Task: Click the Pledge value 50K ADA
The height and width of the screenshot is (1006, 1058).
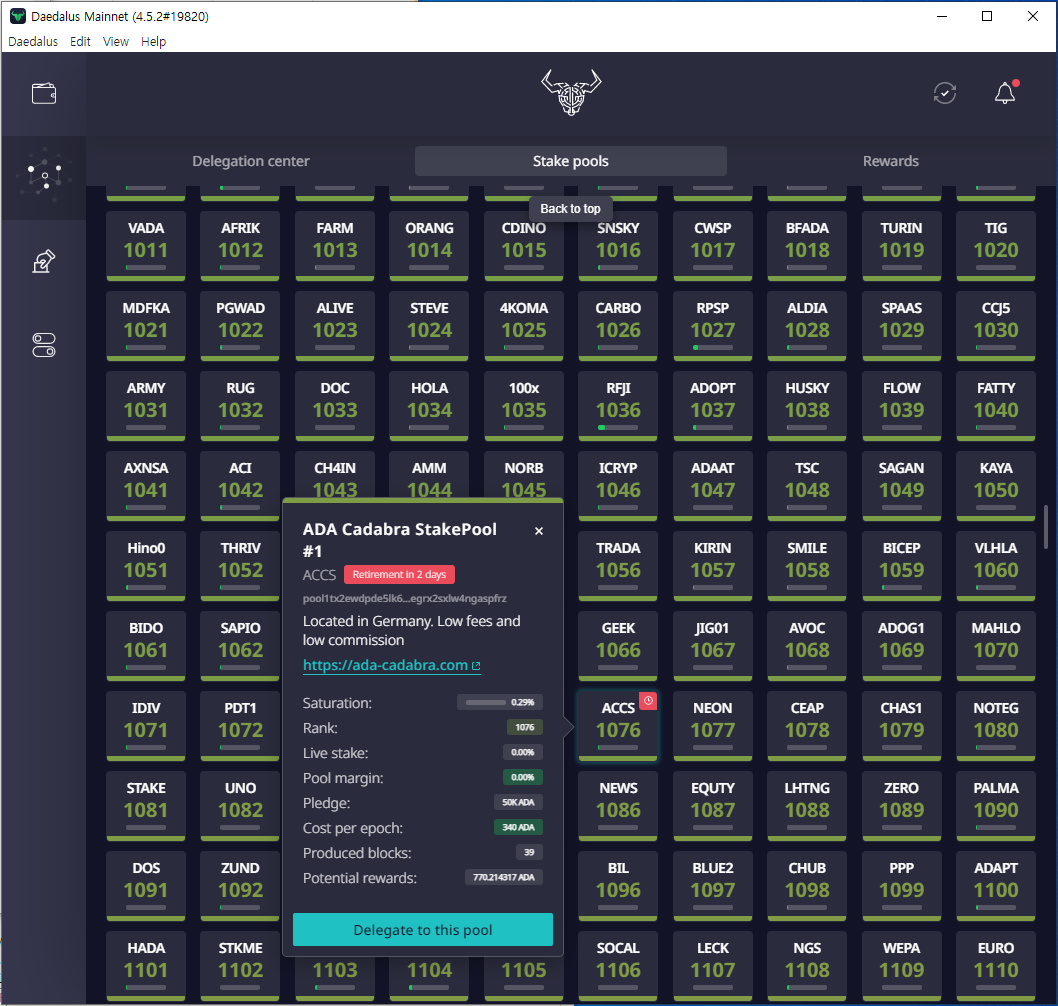Action: (x=518, y=802)
